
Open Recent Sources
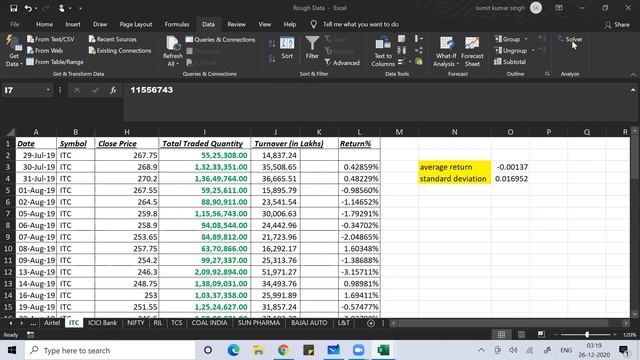click(113, 39)
